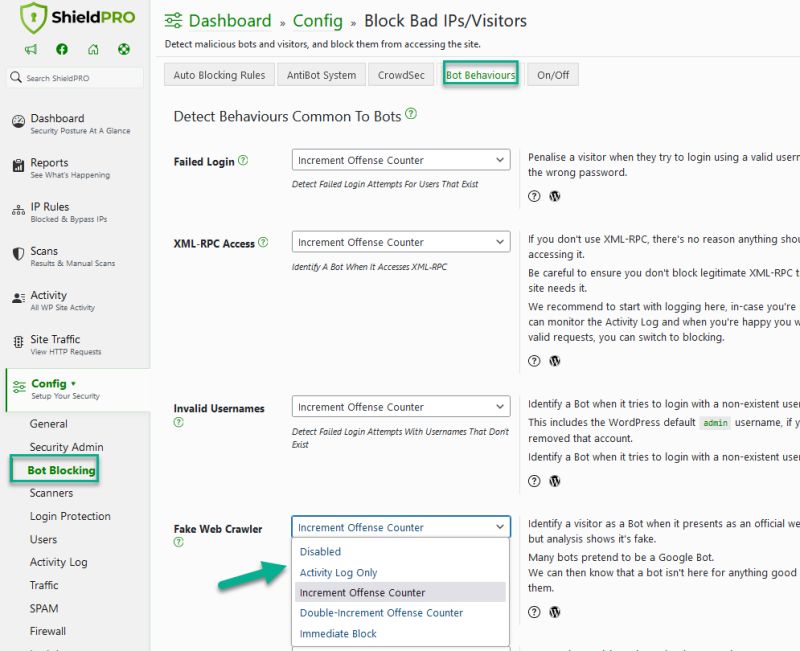The image size is (800, 651).
Task: Click question-mark icon in Failed Login description
Action: click(534, 196)
